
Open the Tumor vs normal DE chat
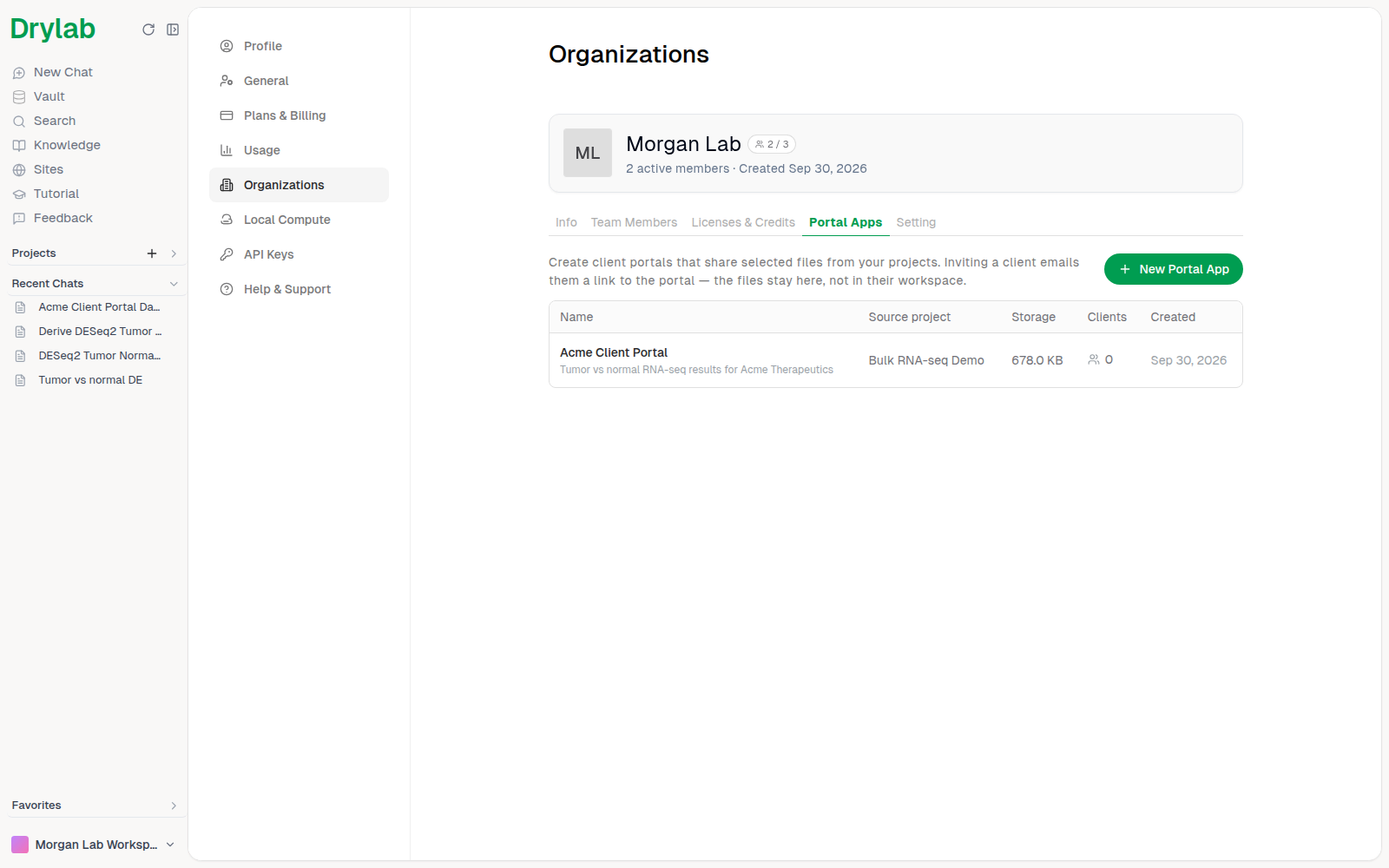click(94, 380)
